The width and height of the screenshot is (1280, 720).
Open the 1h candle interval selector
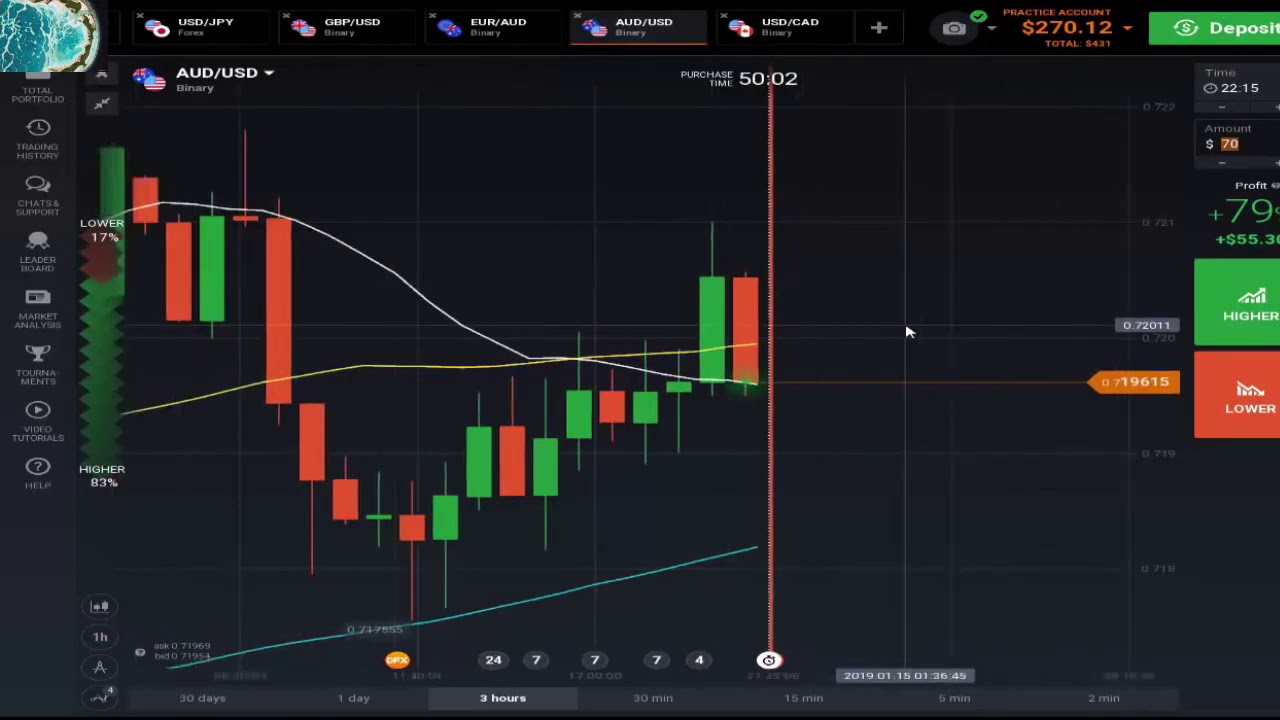click(100, 637)
